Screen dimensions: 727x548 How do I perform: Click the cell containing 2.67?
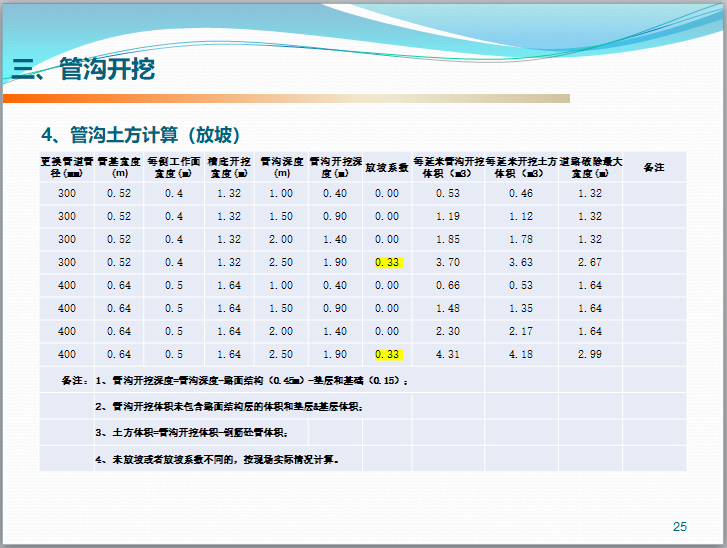click(590, 262)
